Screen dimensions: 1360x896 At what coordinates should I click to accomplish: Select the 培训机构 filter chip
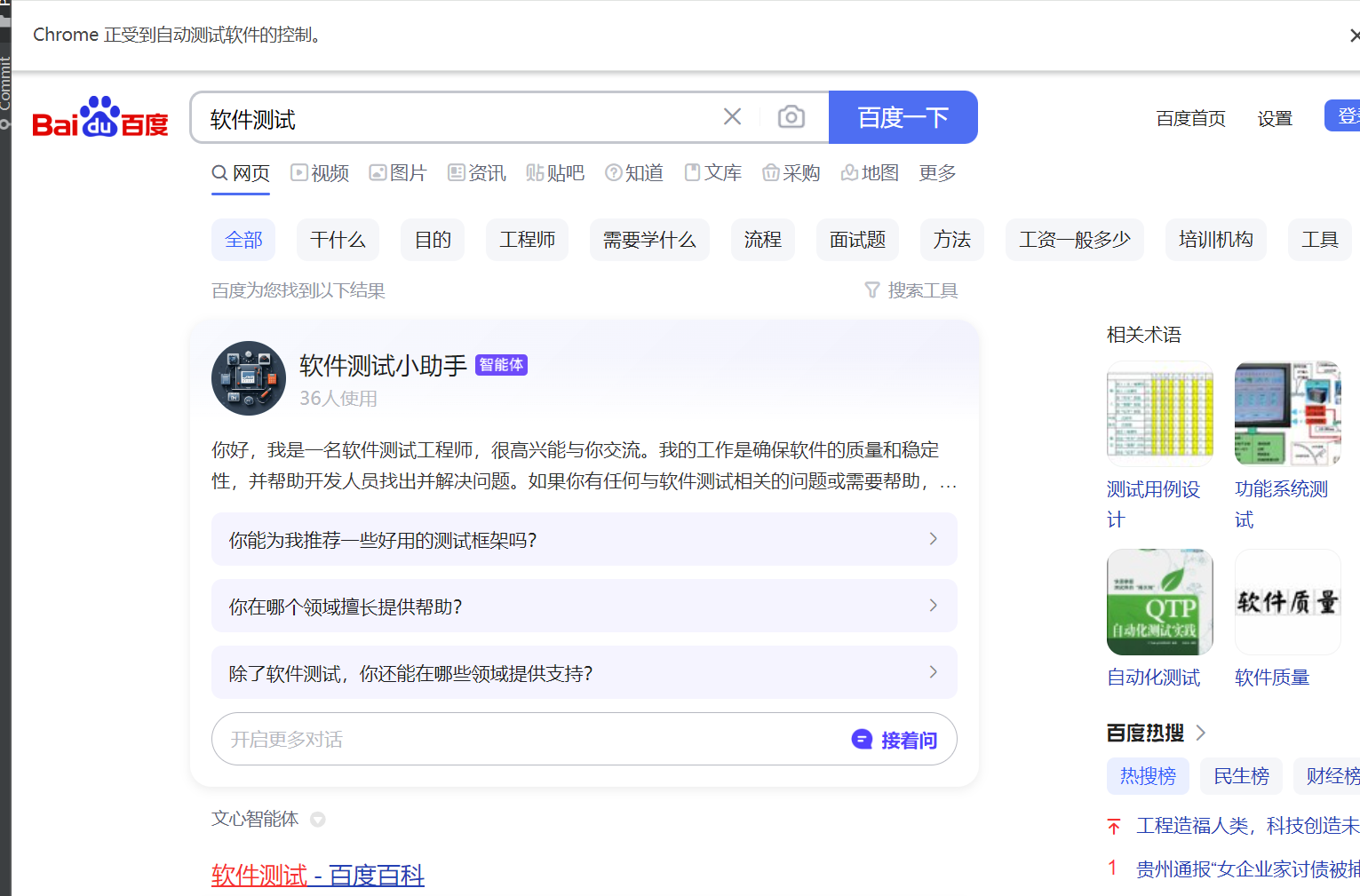coord(1215,240)
